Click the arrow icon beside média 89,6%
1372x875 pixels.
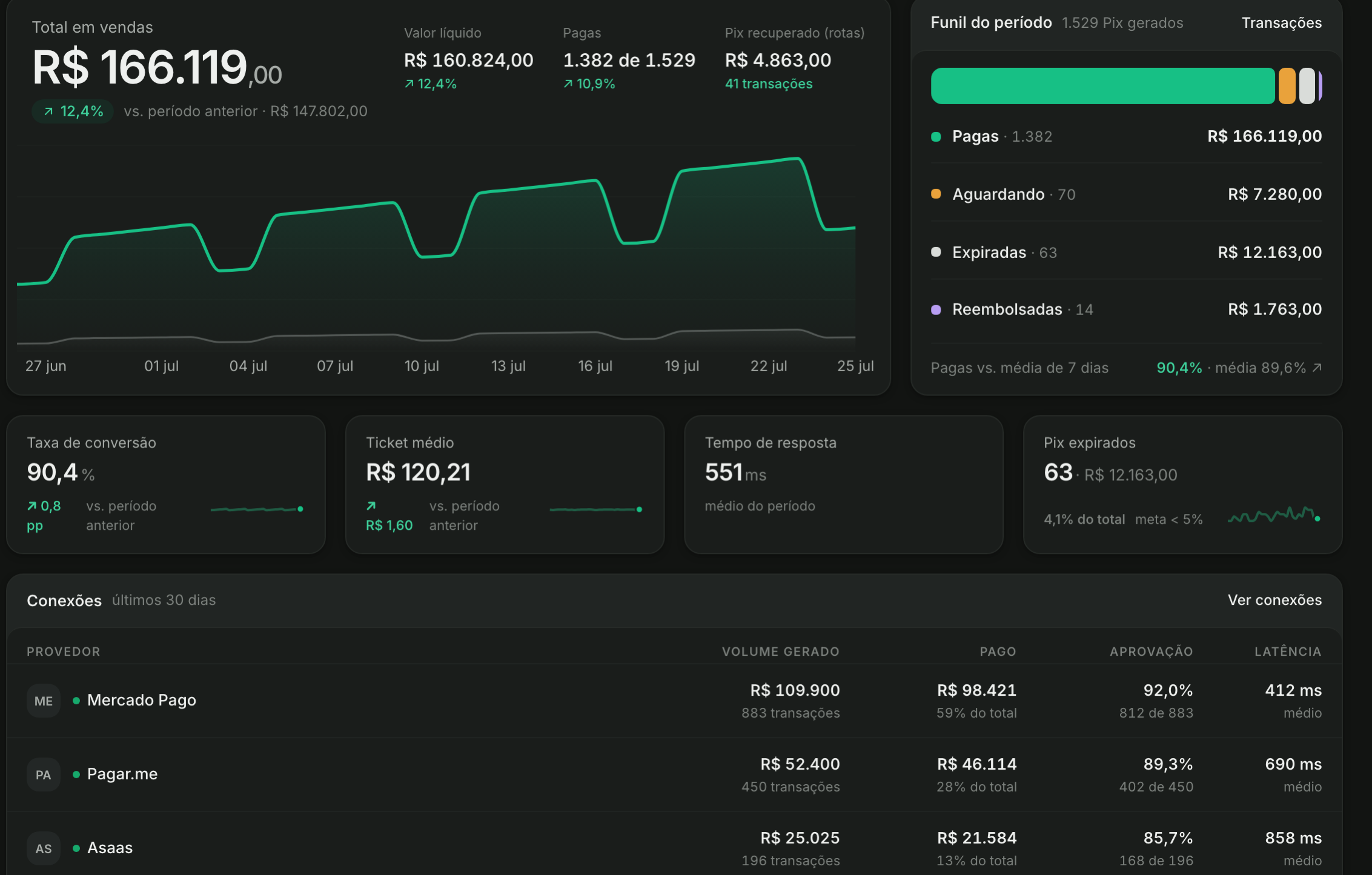tap(1317, 368)
